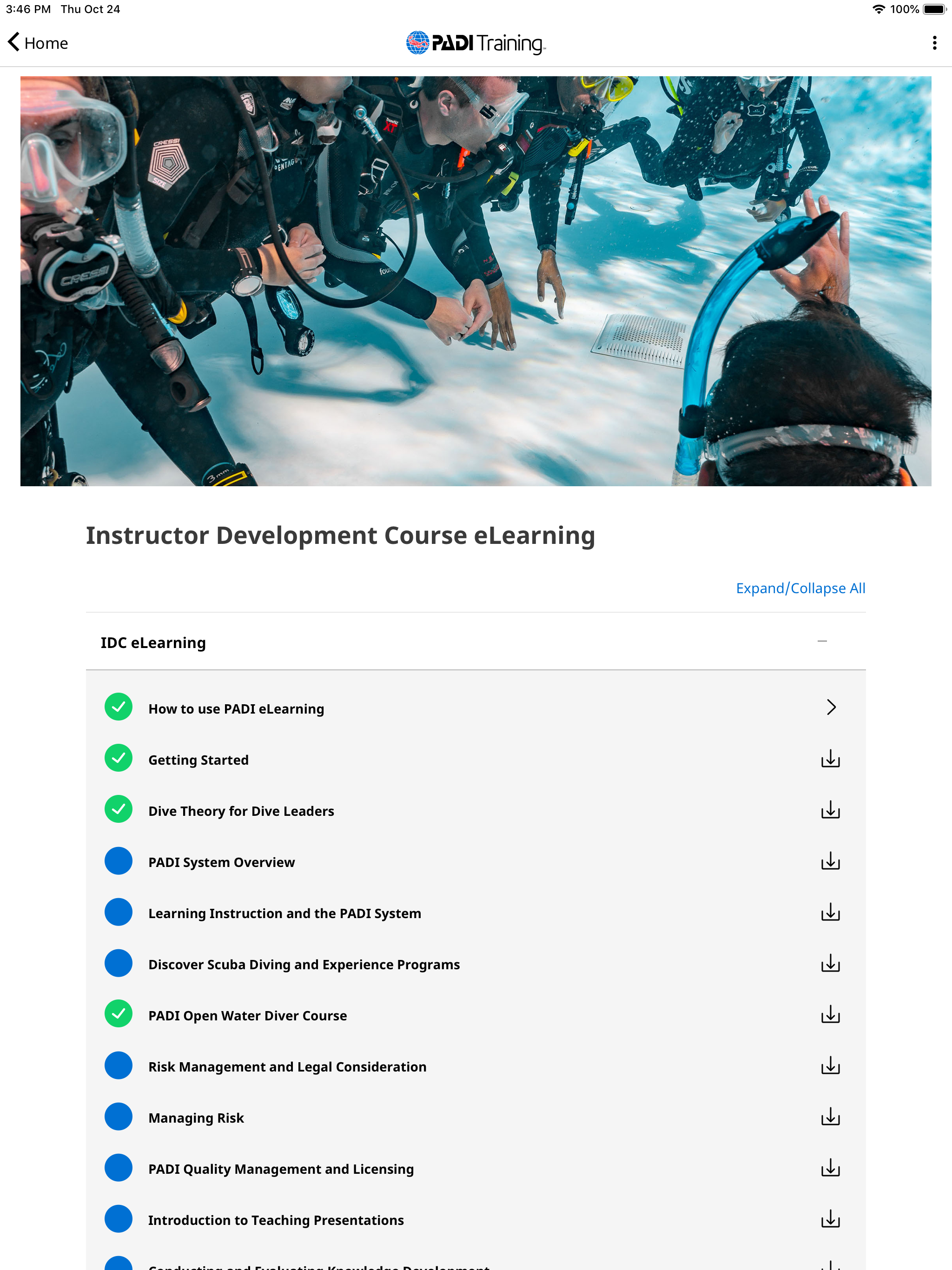
Task: Open Learning Instruction and the PADI System
Action: (285, 913)
